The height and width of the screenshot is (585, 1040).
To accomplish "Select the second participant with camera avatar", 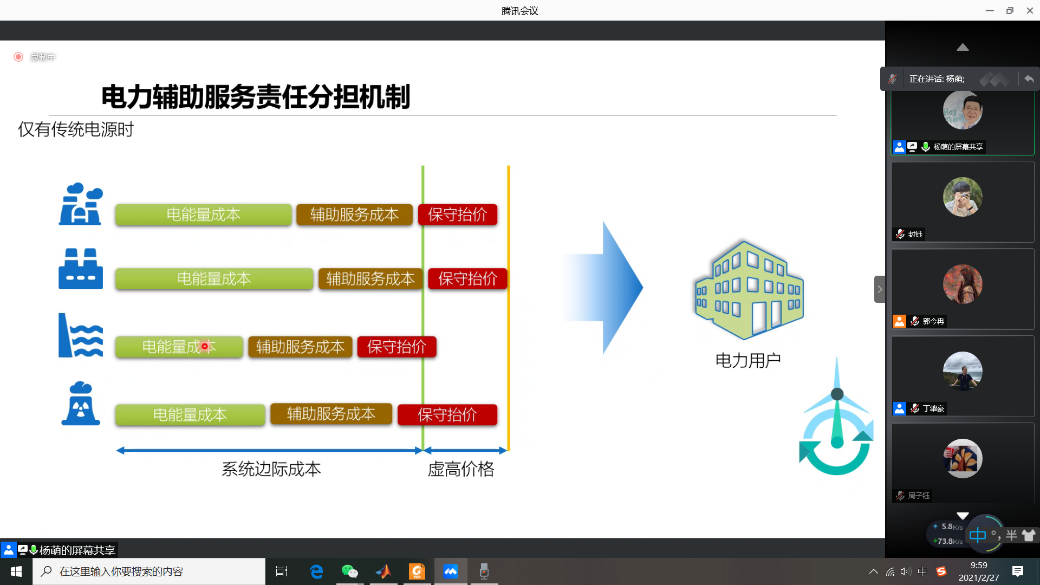I will point(962,201).
